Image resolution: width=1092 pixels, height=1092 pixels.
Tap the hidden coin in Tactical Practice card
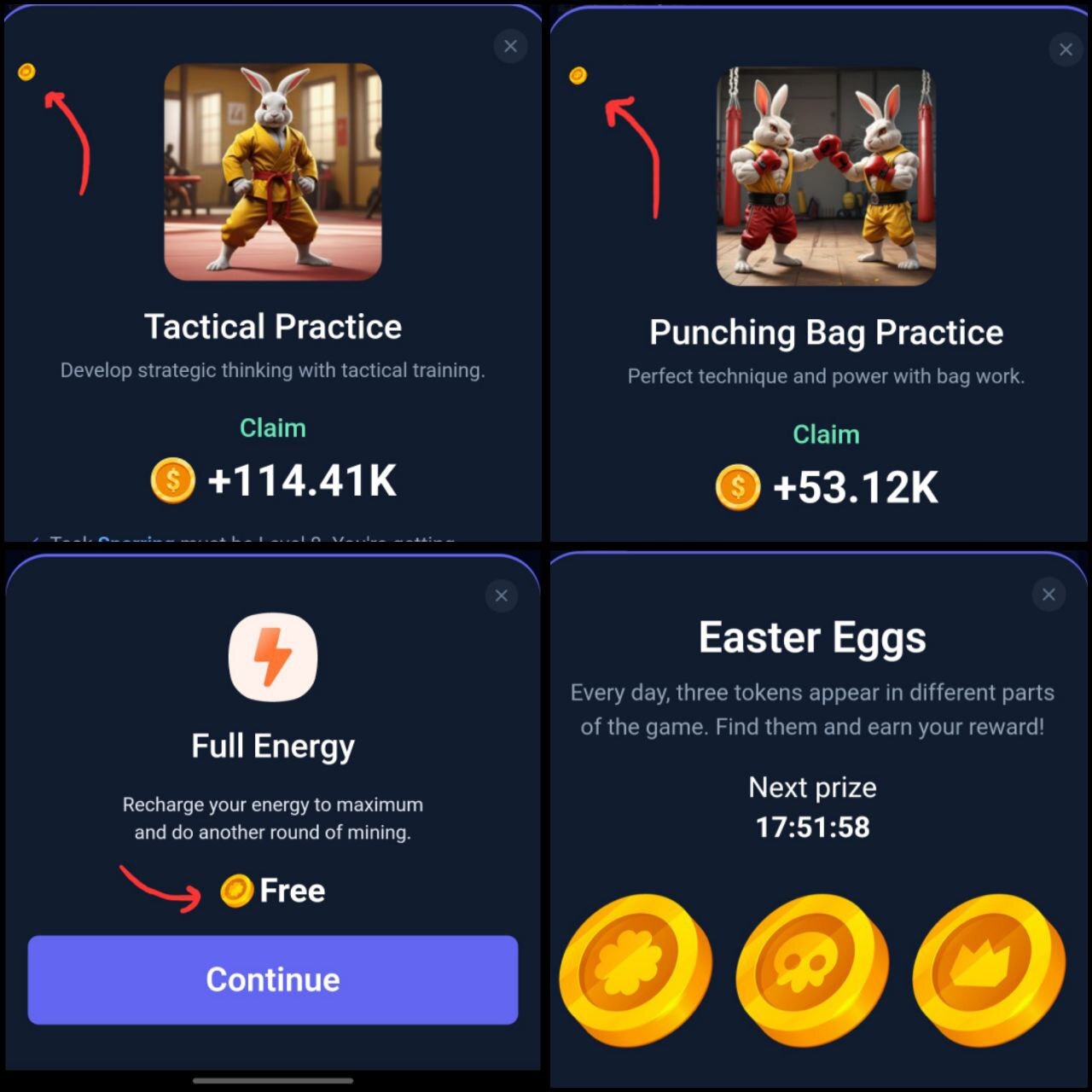pos(26,72)
